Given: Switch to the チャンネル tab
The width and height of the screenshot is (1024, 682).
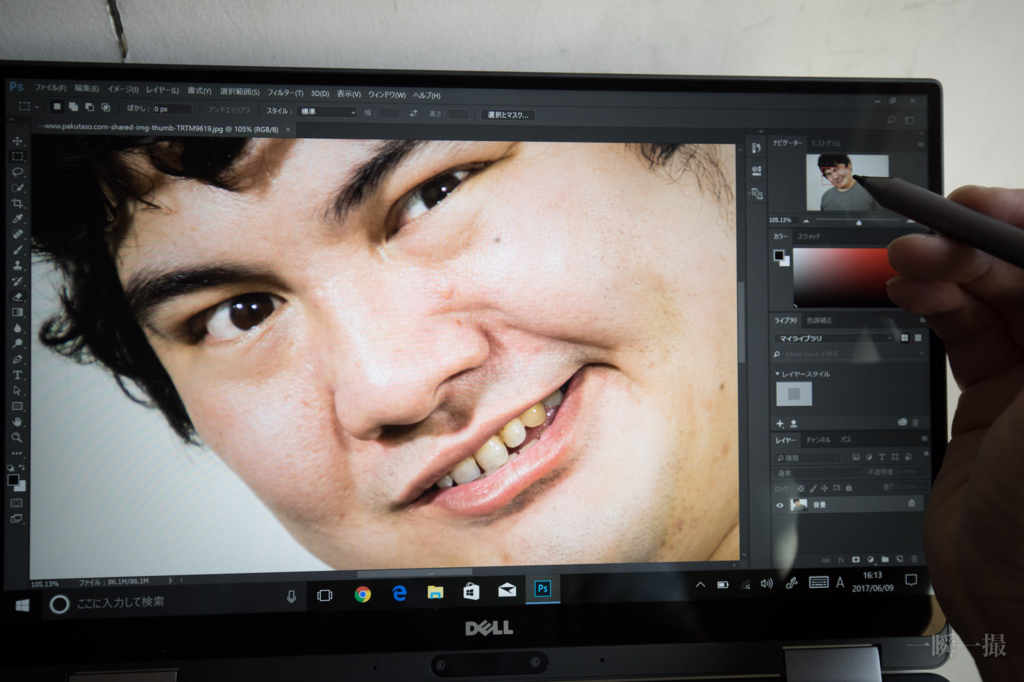Looking at the screenshot, I should pos(818,440).
